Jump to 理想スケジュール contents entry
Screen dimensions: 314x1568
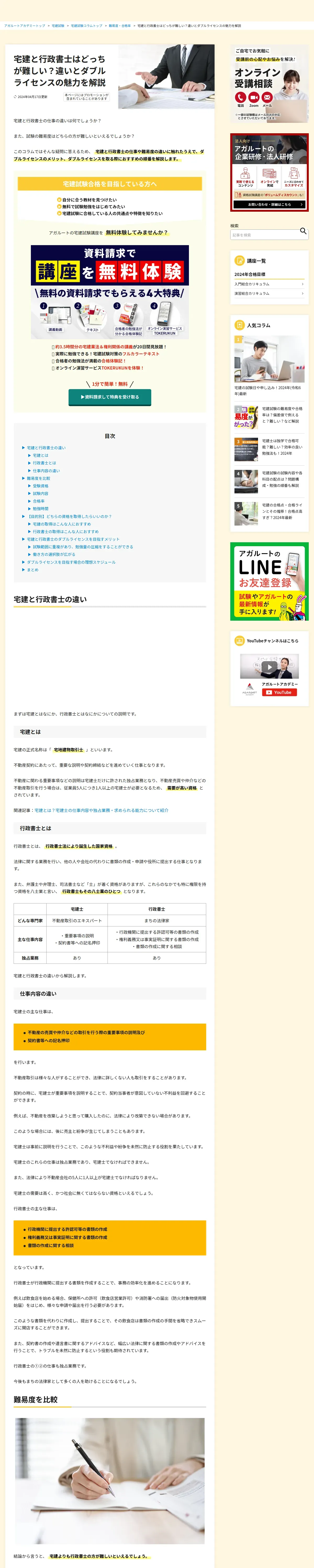click(x=71, y=562)
